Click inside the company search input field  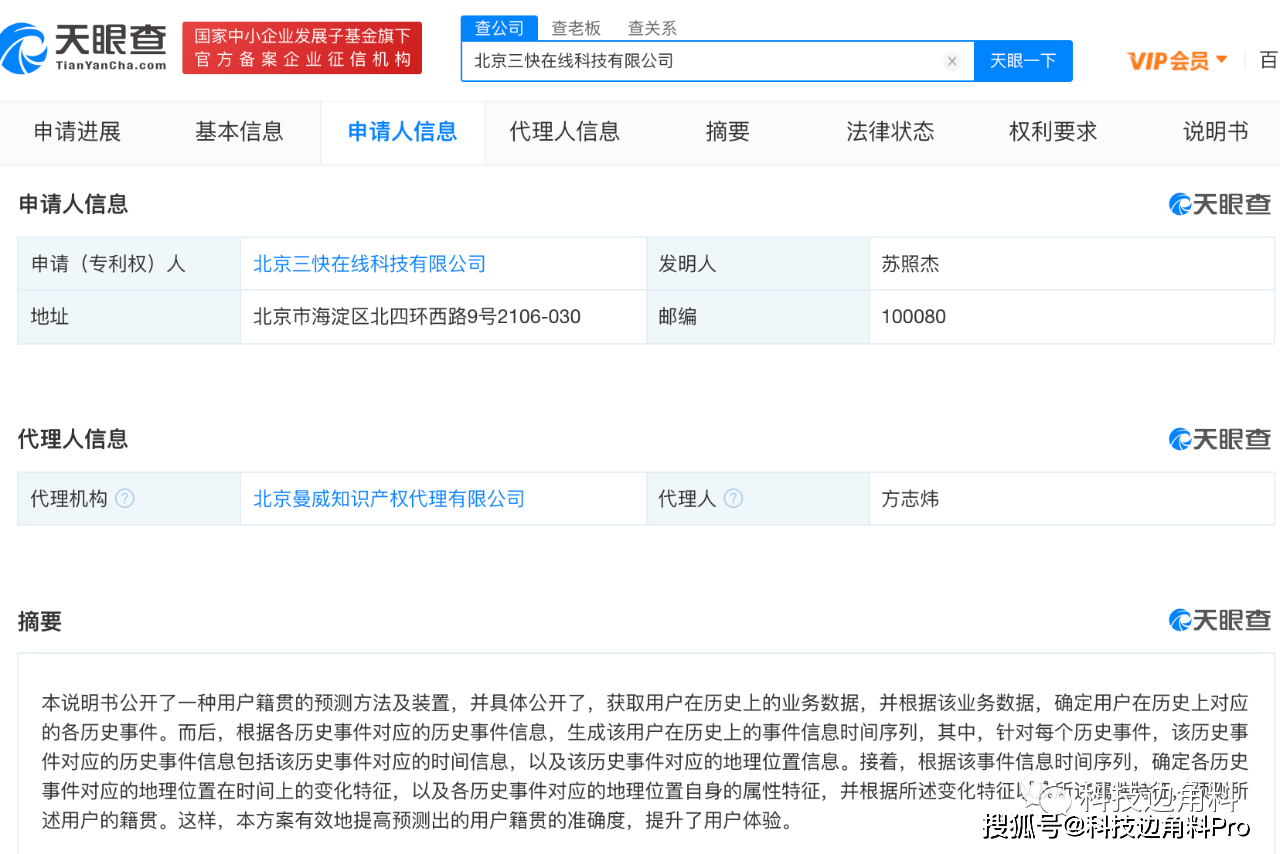click(700, 61)
